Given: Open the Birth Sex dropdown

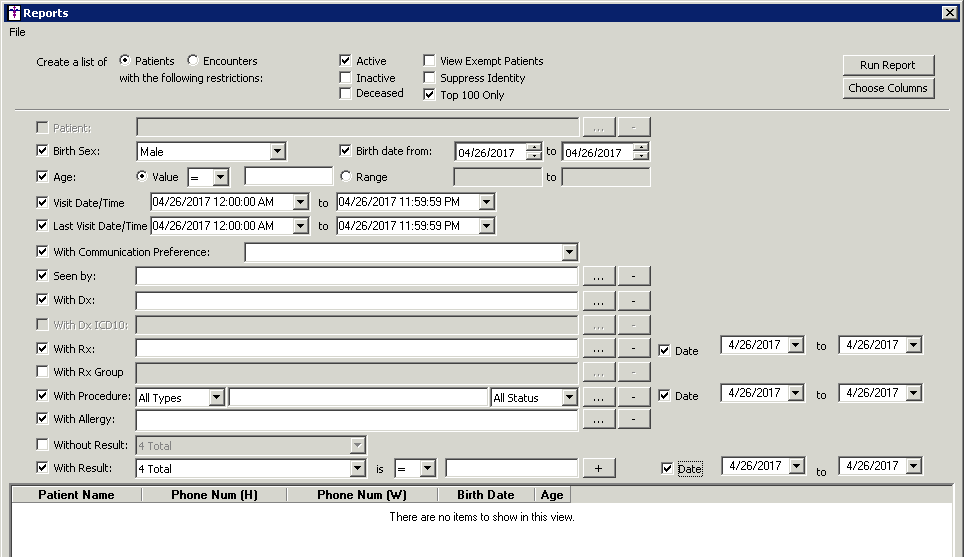Looking at the screenshot, I should click(278, 151).
